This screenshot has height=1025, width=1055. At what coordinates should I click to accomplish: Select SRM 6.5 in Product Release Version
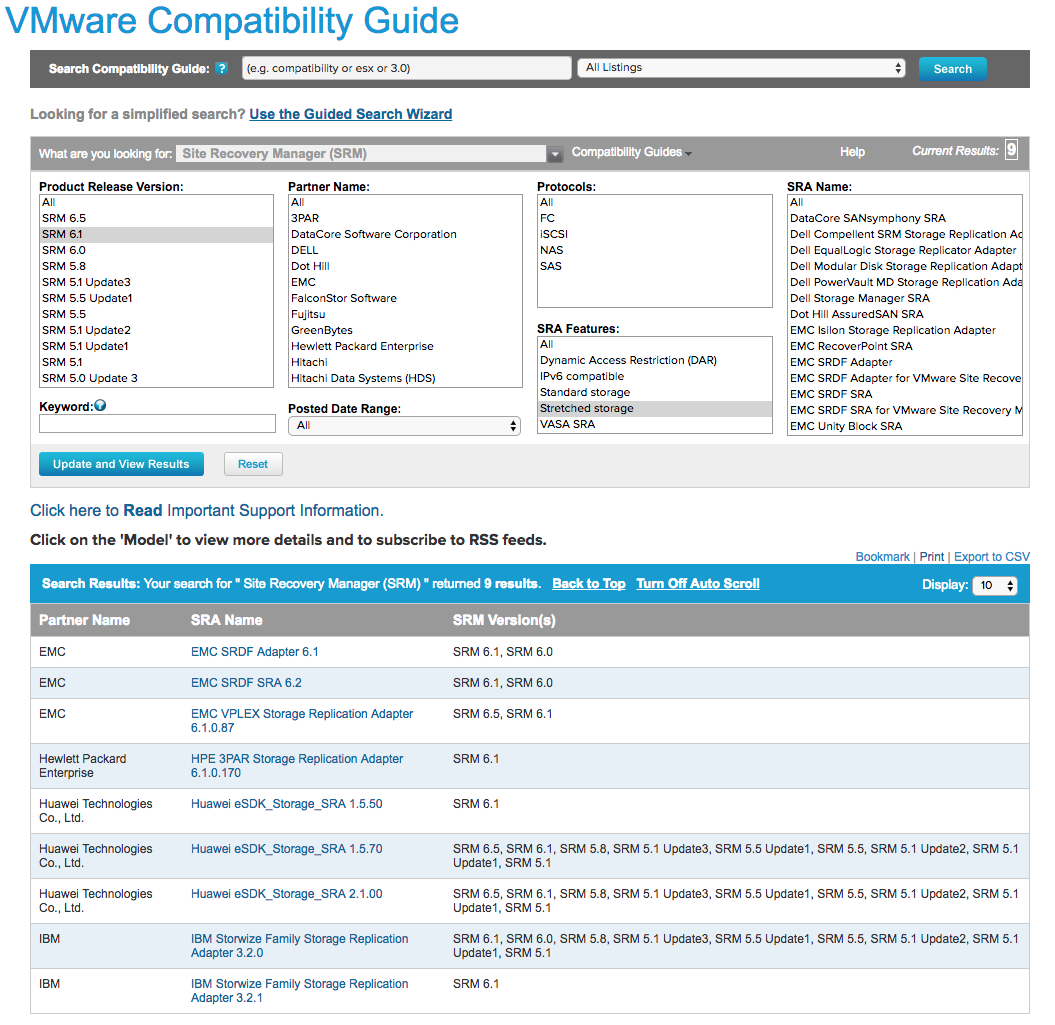[156, 218]
